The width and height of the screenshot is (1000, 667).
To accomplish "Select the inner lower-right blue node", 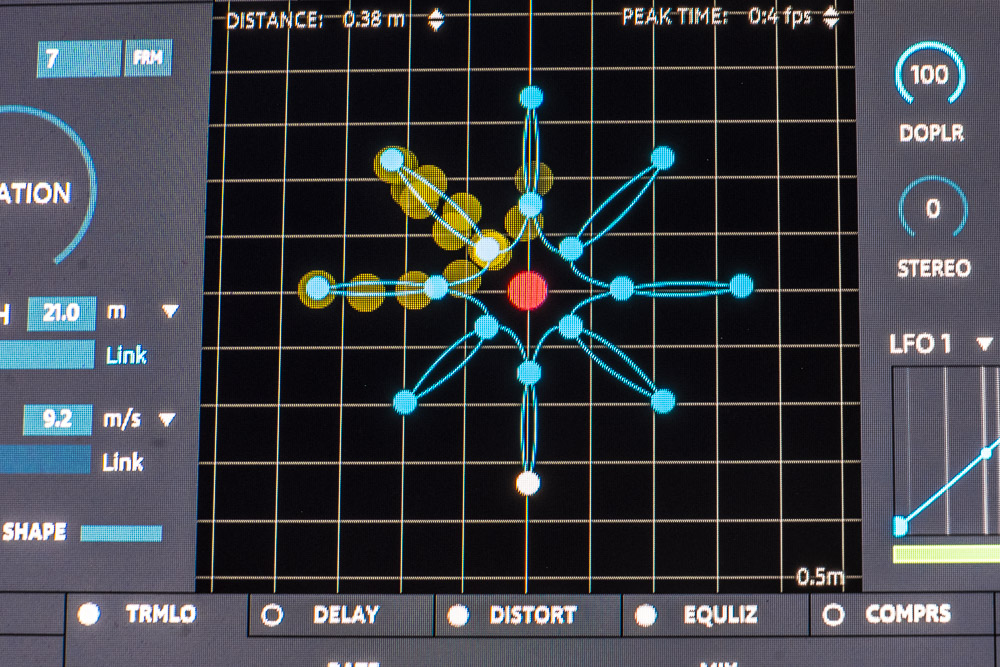I will click(x=570, y=327).
